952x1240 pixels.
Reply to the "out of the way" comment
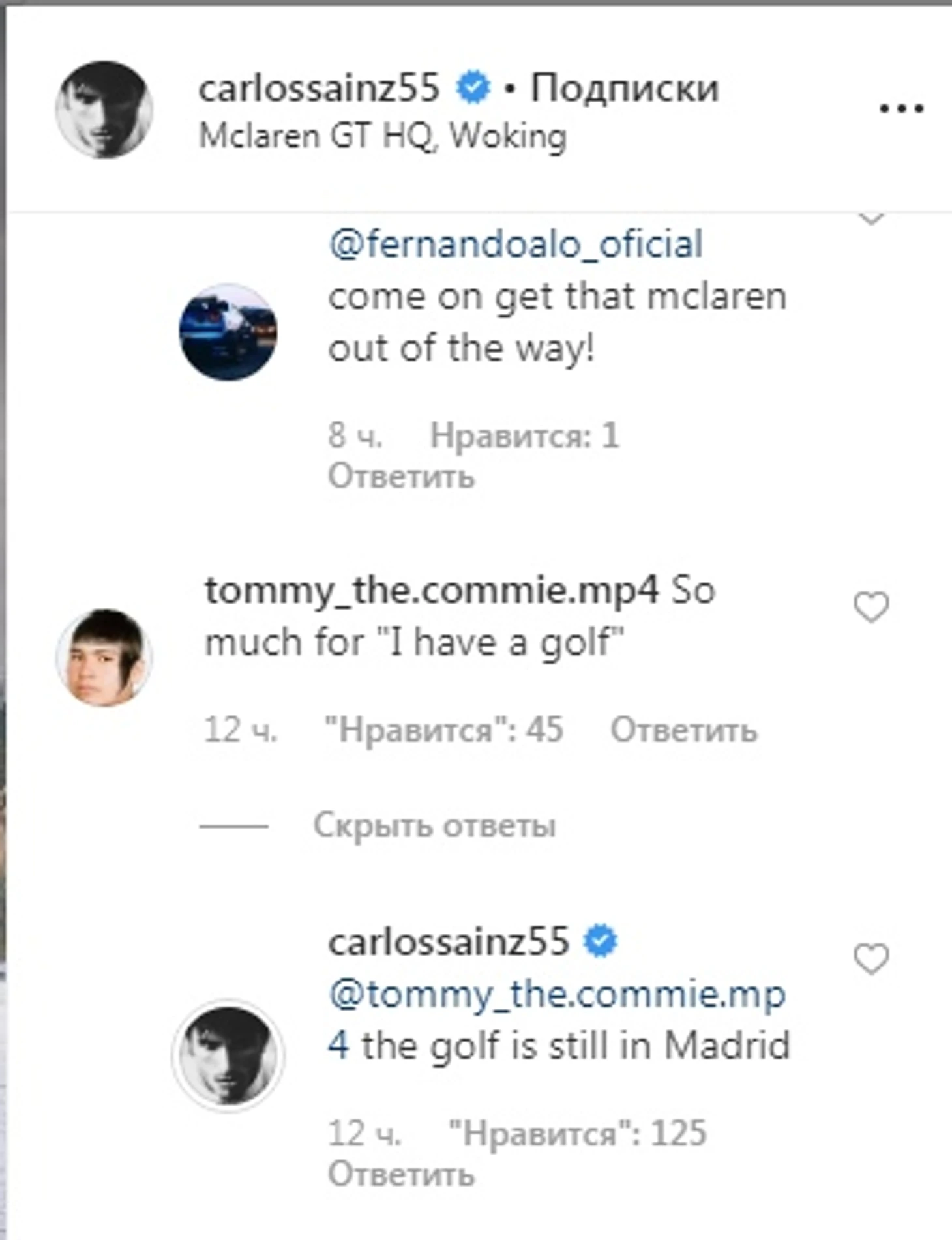tap(401, 476)
